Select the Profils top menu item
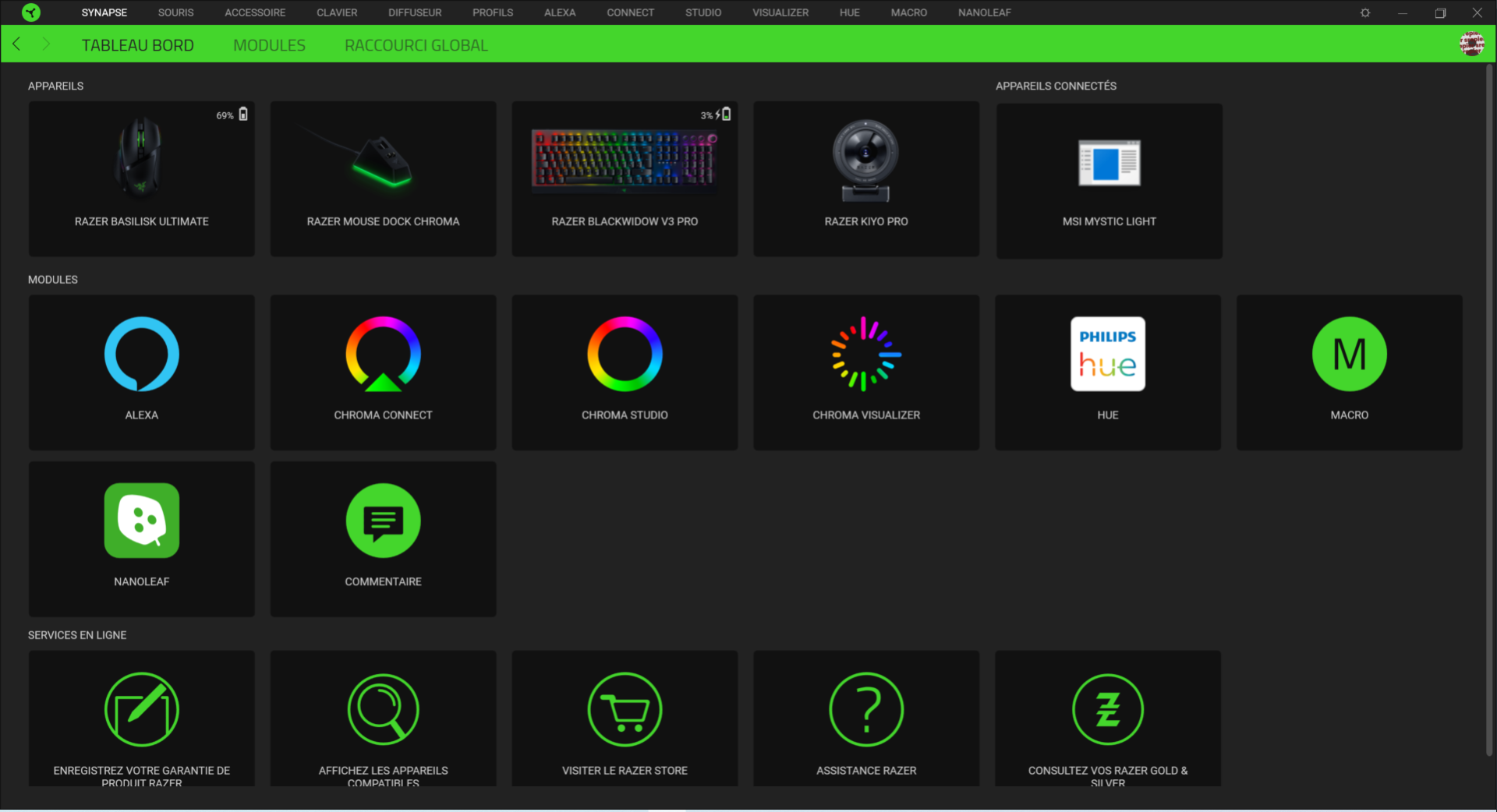 tap(493, 12)
